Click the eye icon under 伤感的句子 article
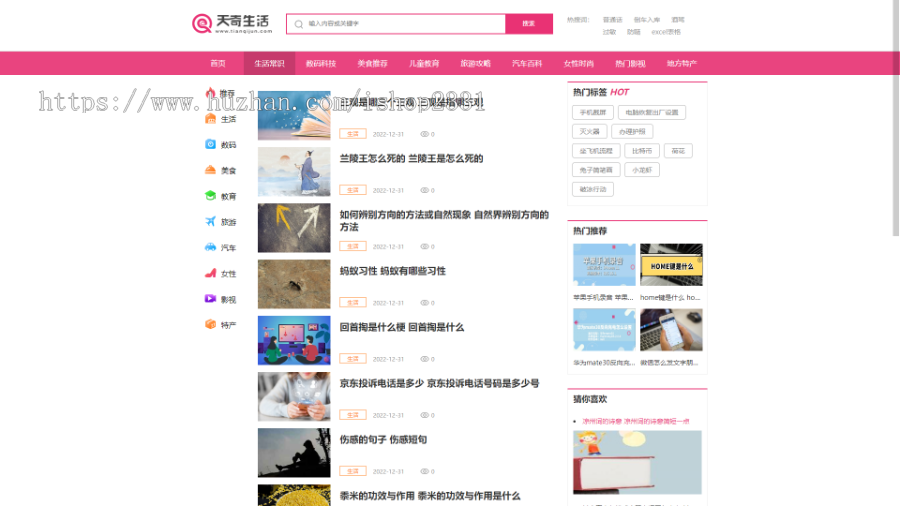The image size is (900, 506). click(424, 471)
